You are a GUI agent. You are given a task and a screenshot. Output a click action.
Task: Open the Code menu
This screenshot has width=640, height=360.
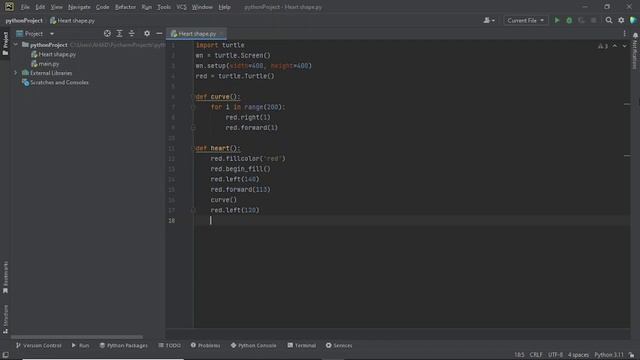(x=102, y=7)
